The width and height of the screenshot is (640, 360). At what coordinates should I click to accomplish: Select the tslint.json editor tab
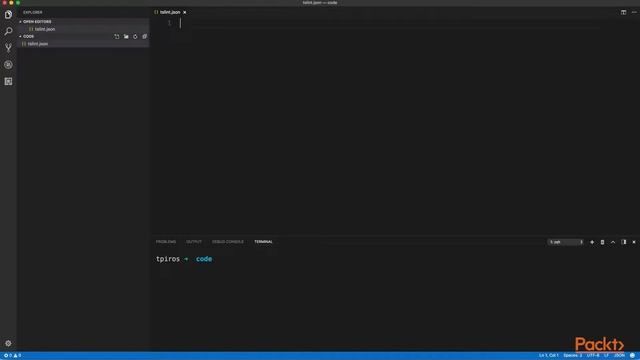(x=170, y=12)
